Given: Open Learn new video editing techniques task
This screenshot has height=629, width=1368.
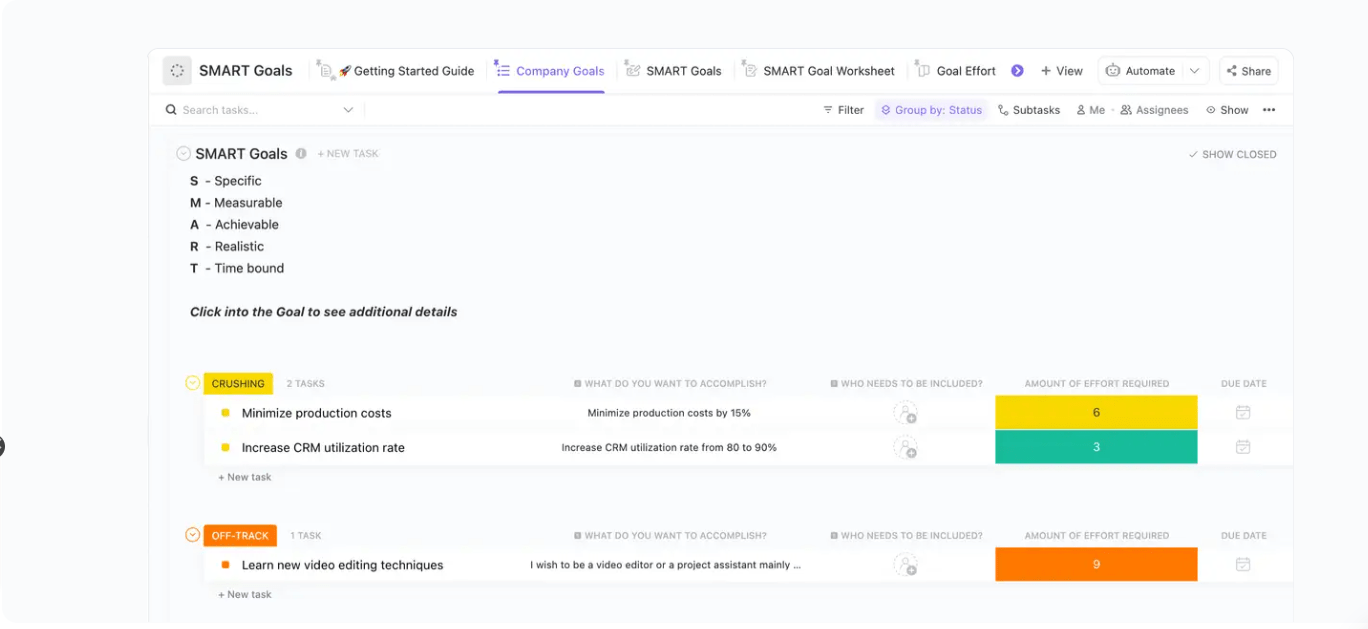Looking at the screenshot, I should 342,565.
